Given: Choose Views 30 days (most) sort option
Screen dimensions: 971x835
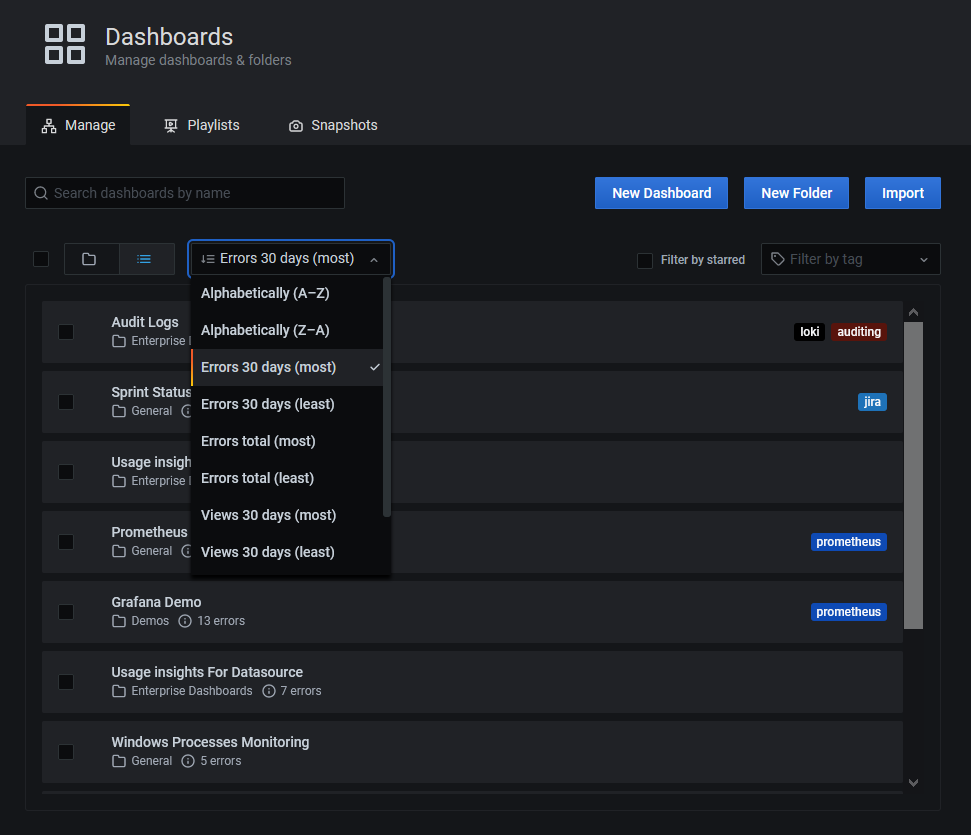Looking at the screenshot, I should [268, 515].
